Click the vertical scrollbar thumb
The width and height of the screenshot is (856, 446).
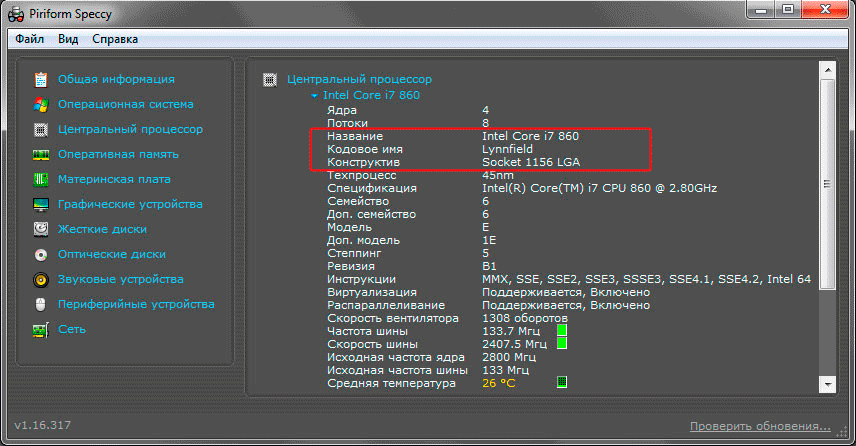tap(828, 184)
